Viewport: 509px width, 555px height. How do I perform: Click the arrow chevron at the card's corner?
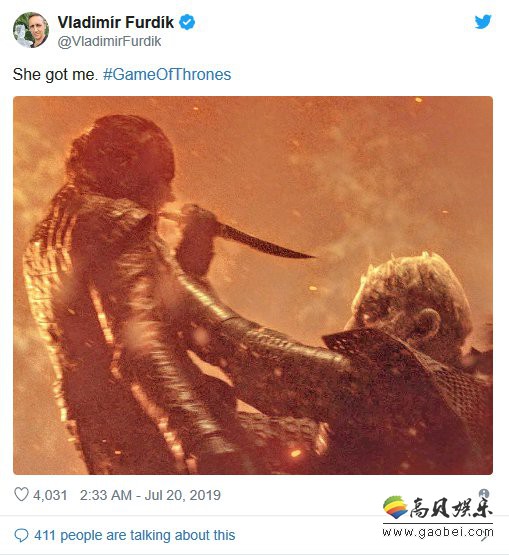486,537
